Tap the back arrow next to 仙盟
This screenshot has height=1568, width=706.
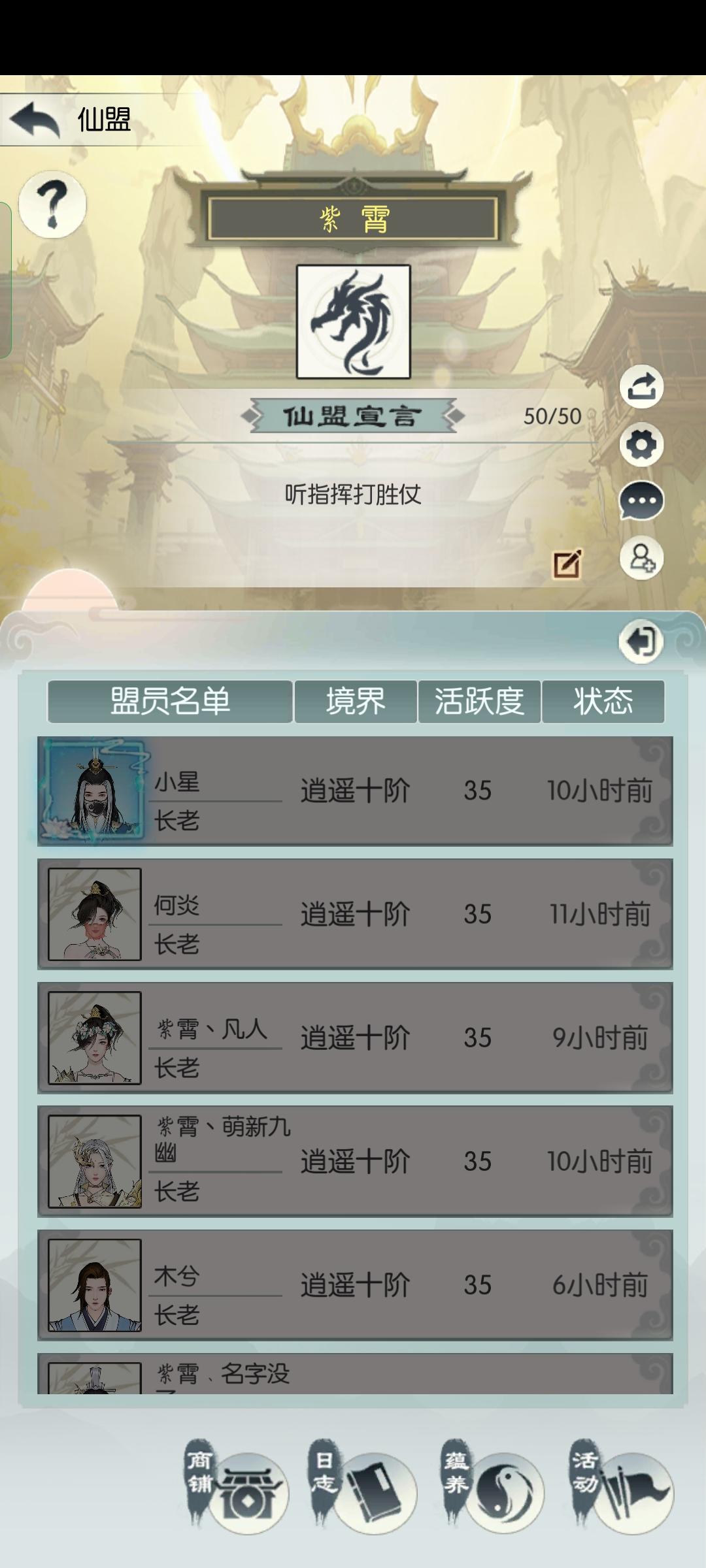click(35, 120)
